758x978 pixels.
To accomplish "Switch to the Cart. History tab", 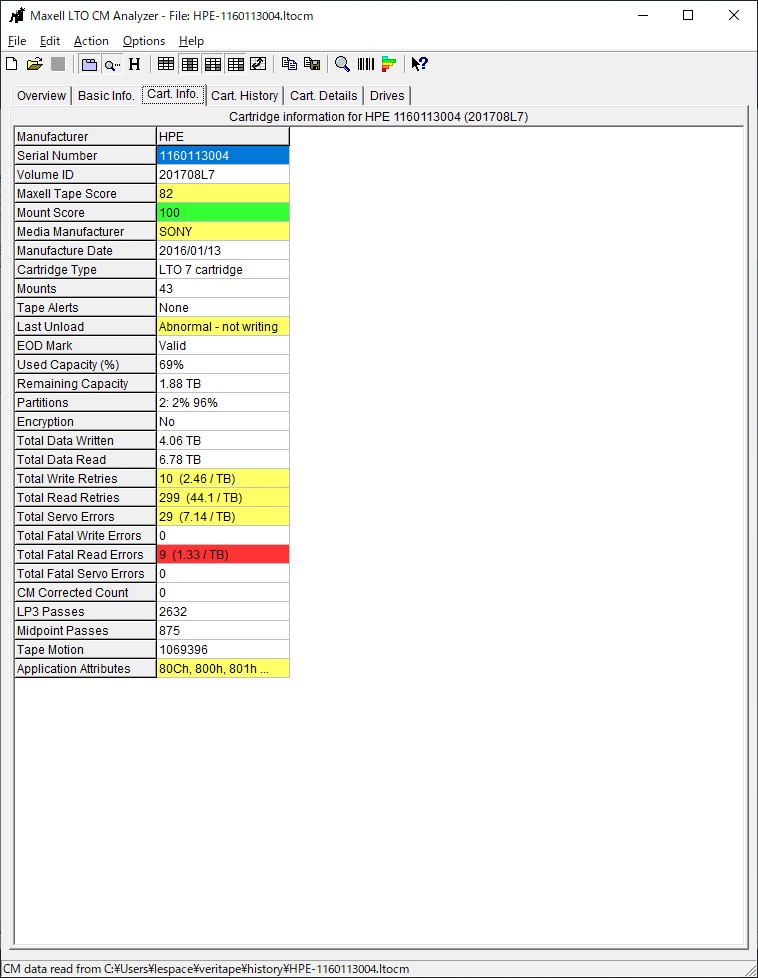I will point(245,95).
